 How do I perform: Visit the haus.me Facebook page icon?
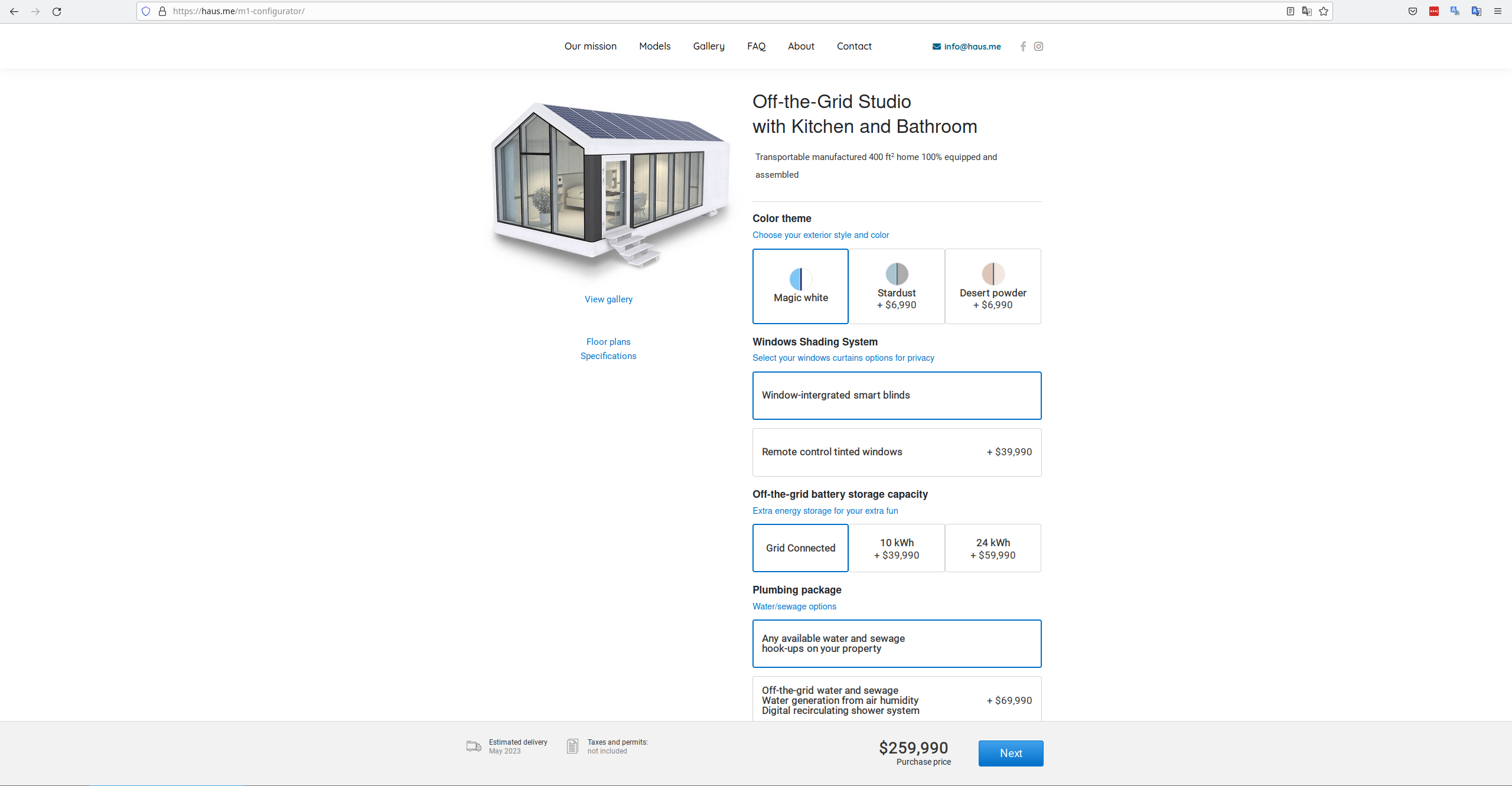[x=1023, y=46]
